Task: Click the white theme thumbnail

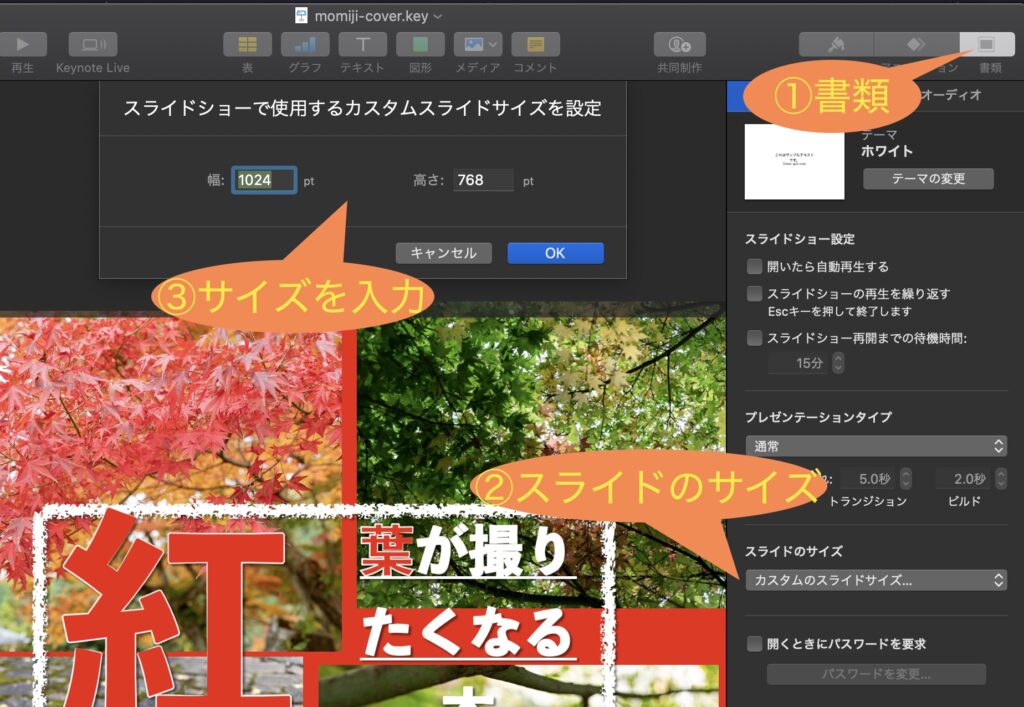Action: pyautogui.click(x=794, y=162)
